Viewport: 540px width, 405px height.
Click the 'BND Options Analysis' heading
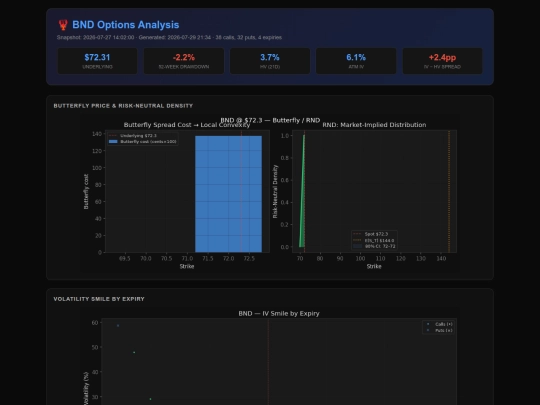125,25
